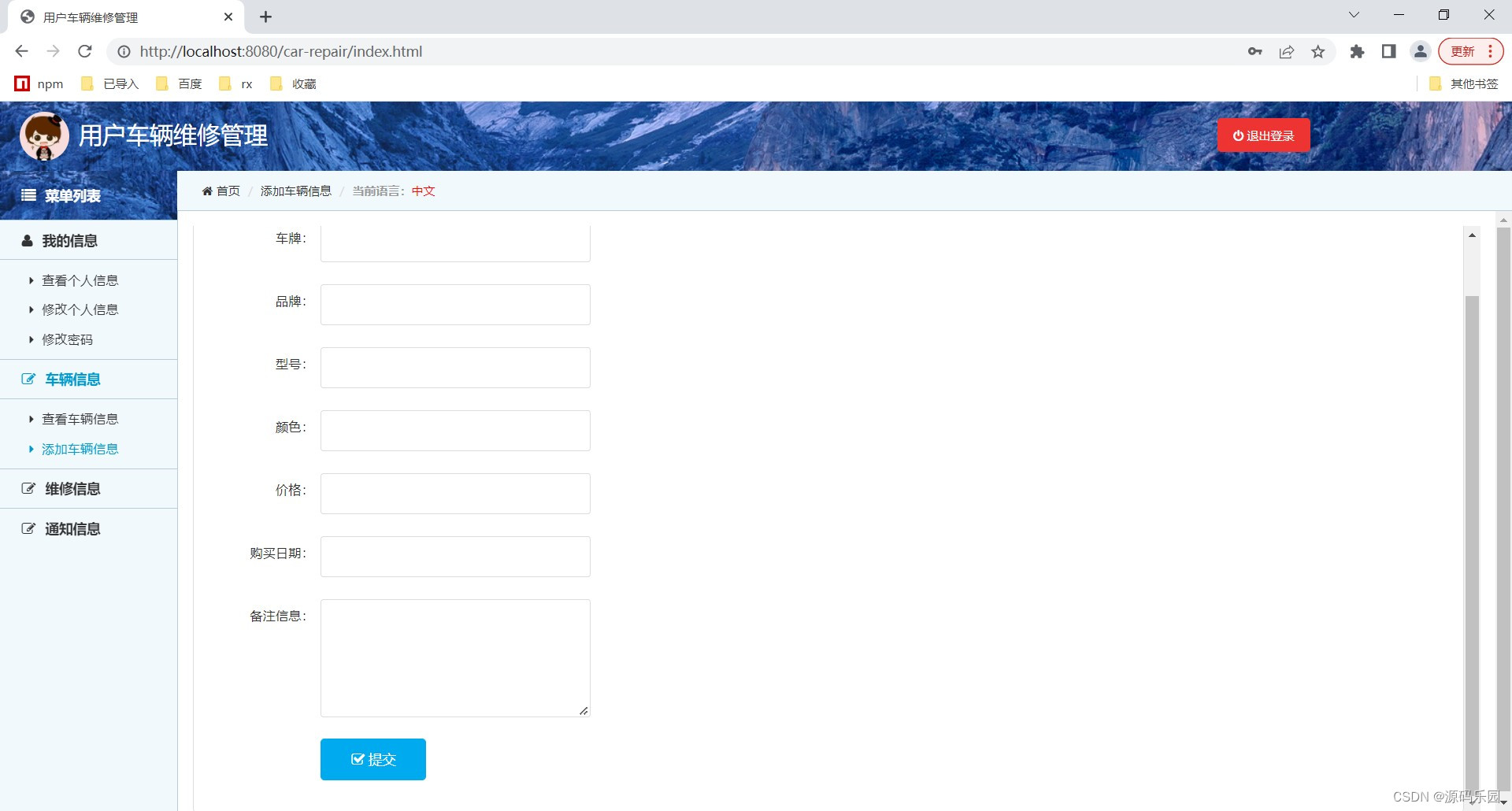Click the share icon in the address bar

click(x=1287, y=51)
